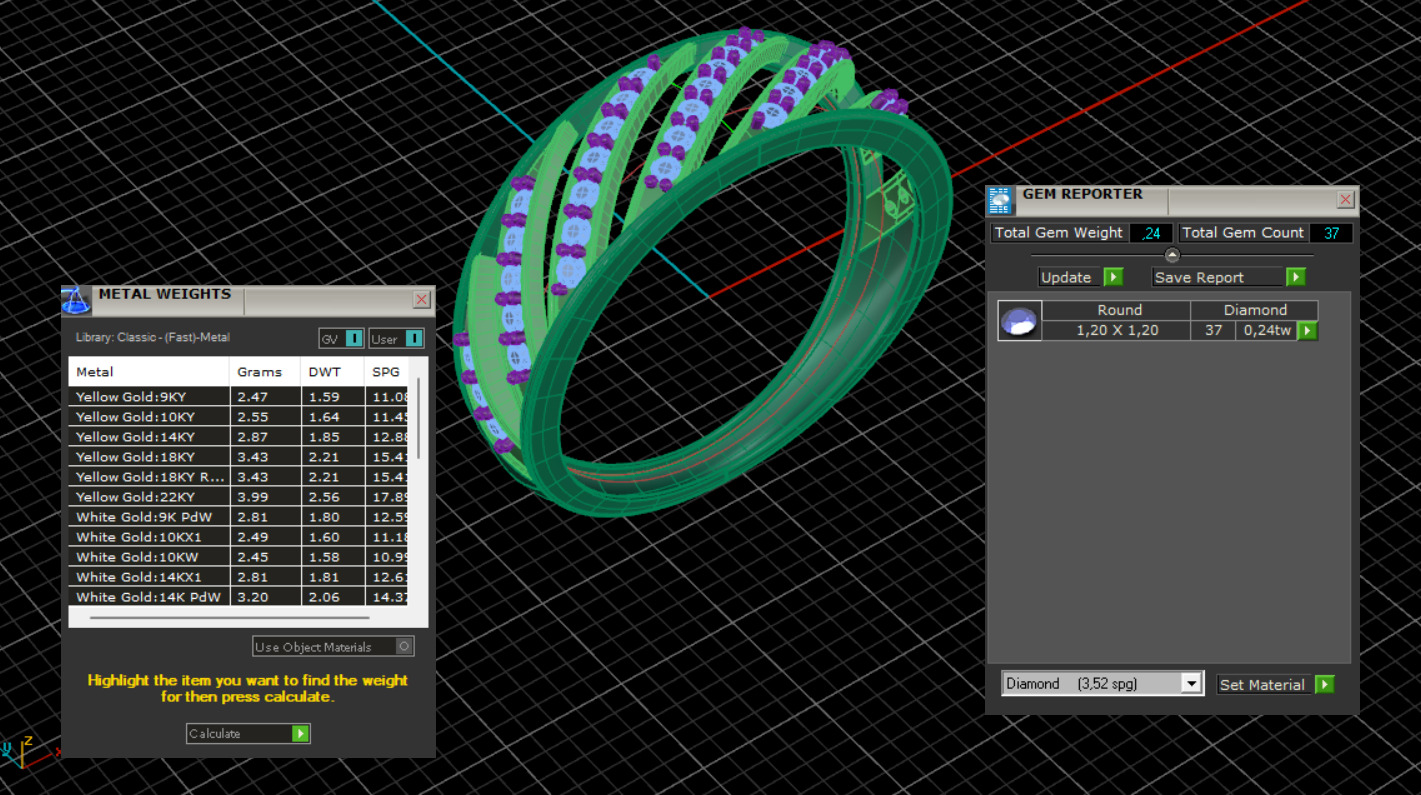
Task: Click the Round shape cell in Gem Reporter
Action: [x=1117, y=311]
